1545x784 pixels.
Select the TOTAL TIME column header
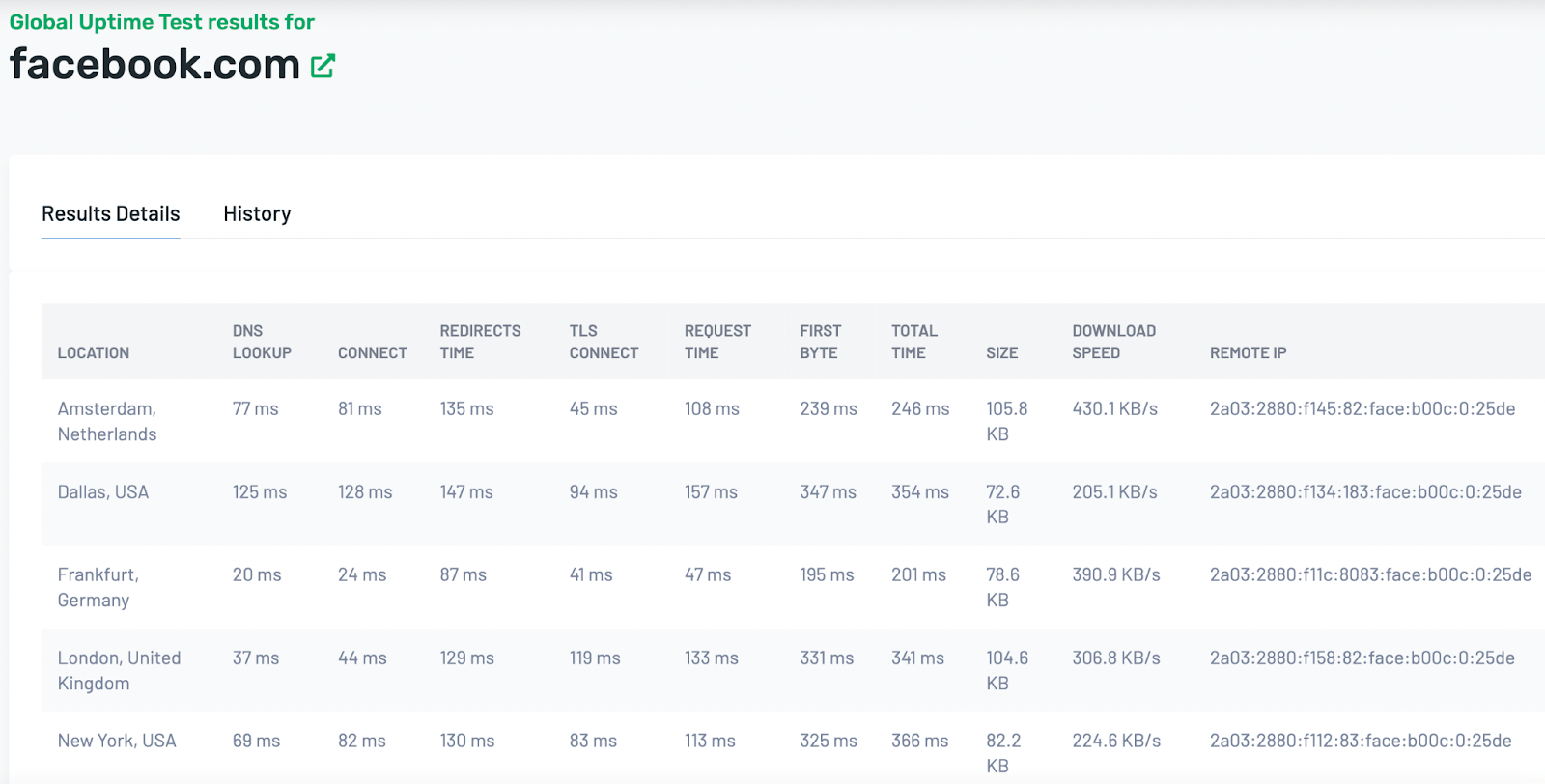(x=914, y=342)
